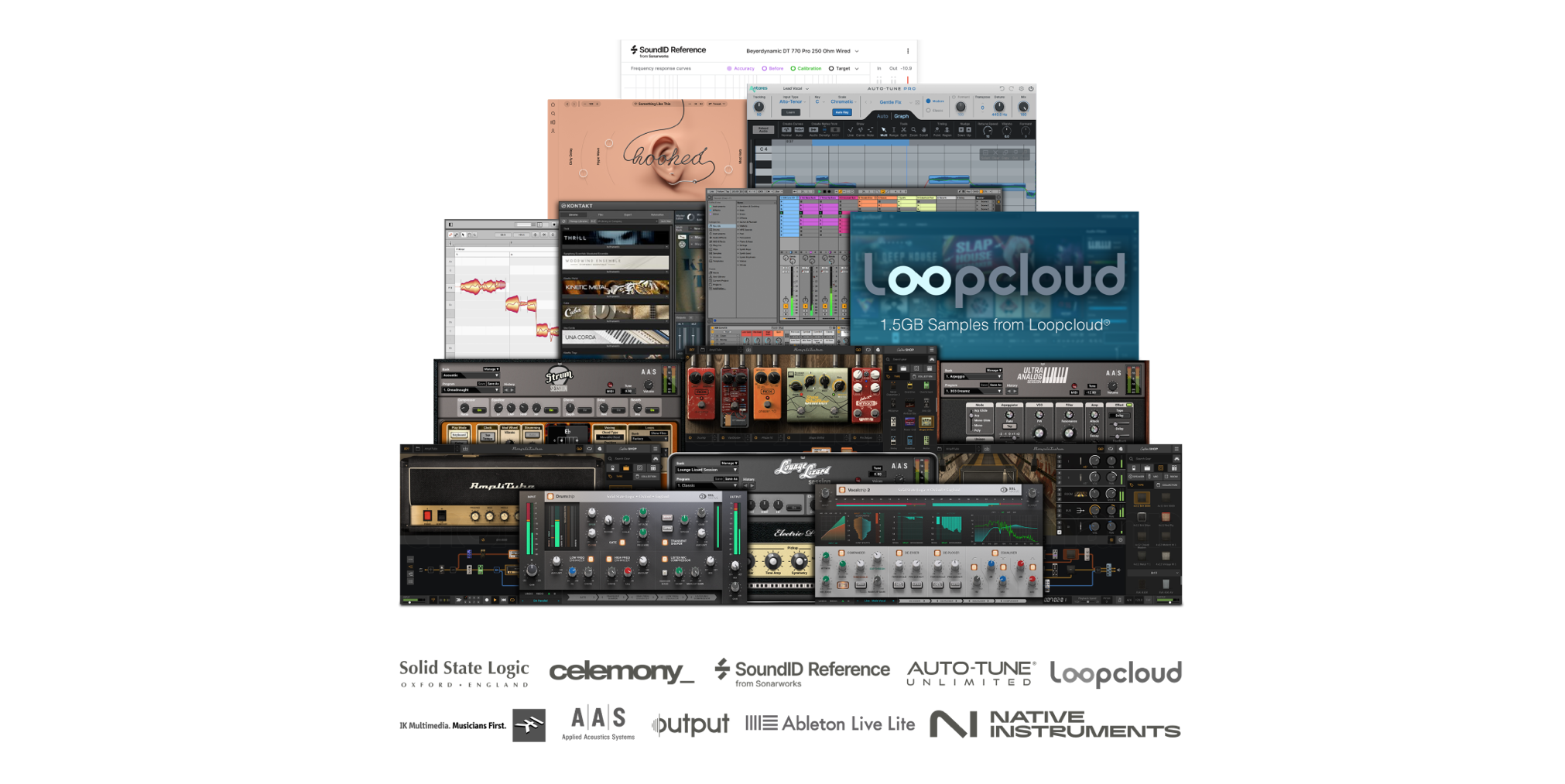
Task: Open Kontakt Una Corda library thumbnail
Action: pos(615,337)
